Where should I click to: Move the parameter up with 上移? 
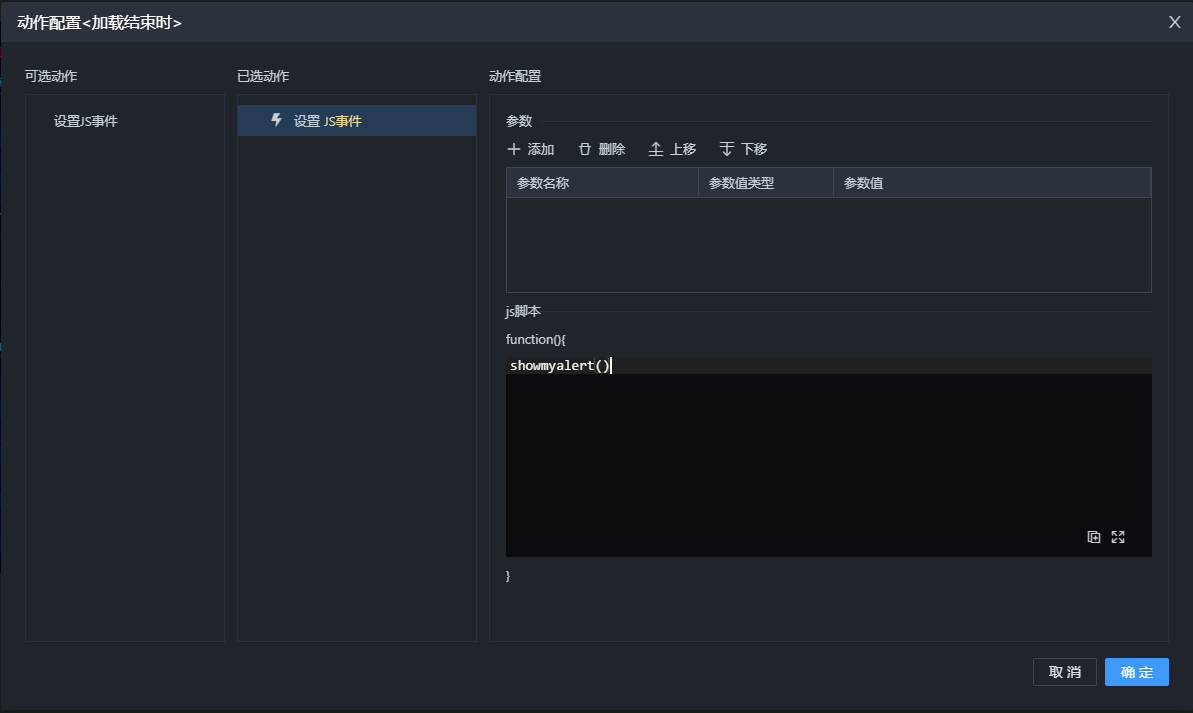coord(656,149)
